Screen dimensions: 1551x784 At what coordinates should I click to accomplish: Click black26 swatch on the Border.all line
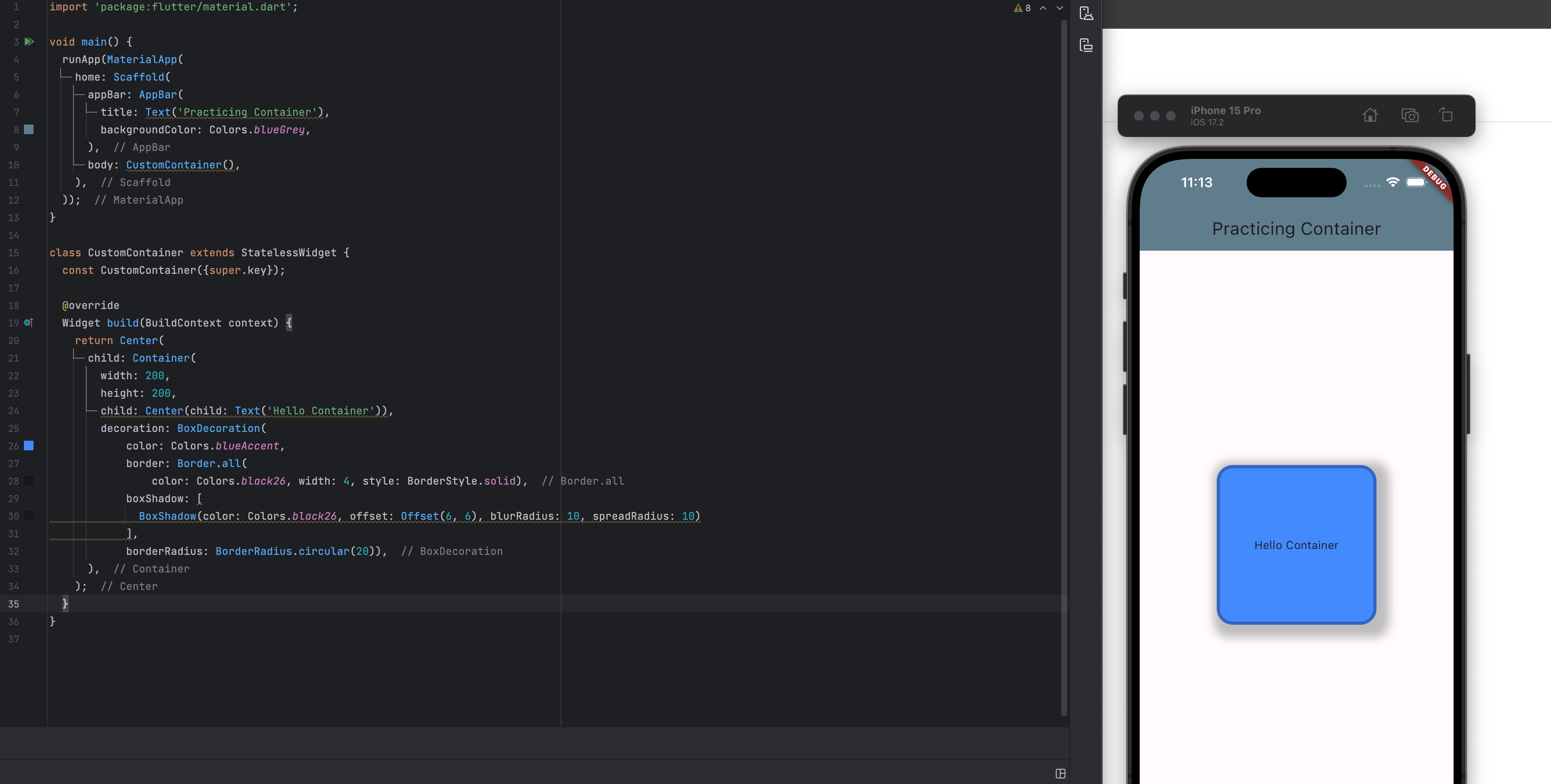pos(29,481)
